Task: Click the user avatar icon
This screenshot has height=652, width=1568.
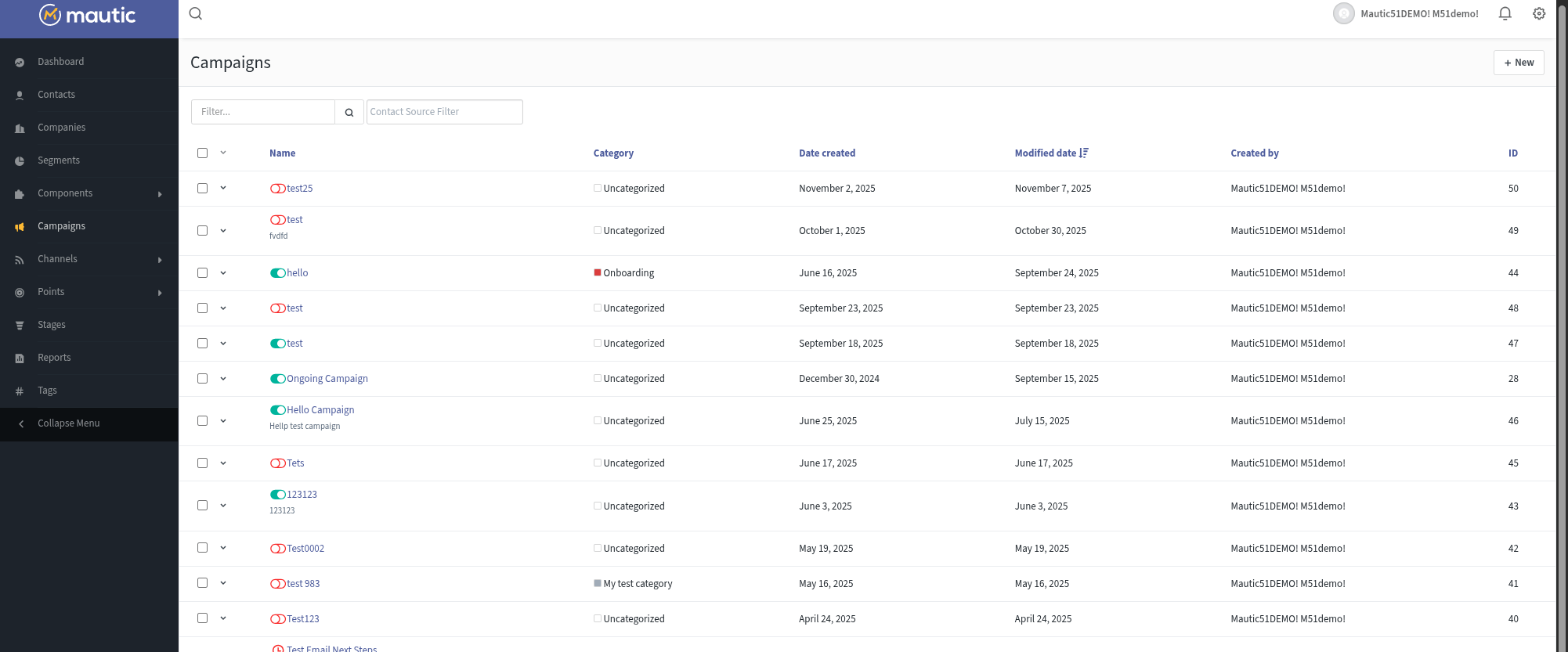Action: pyautogui.click(x=1343, y=13)
